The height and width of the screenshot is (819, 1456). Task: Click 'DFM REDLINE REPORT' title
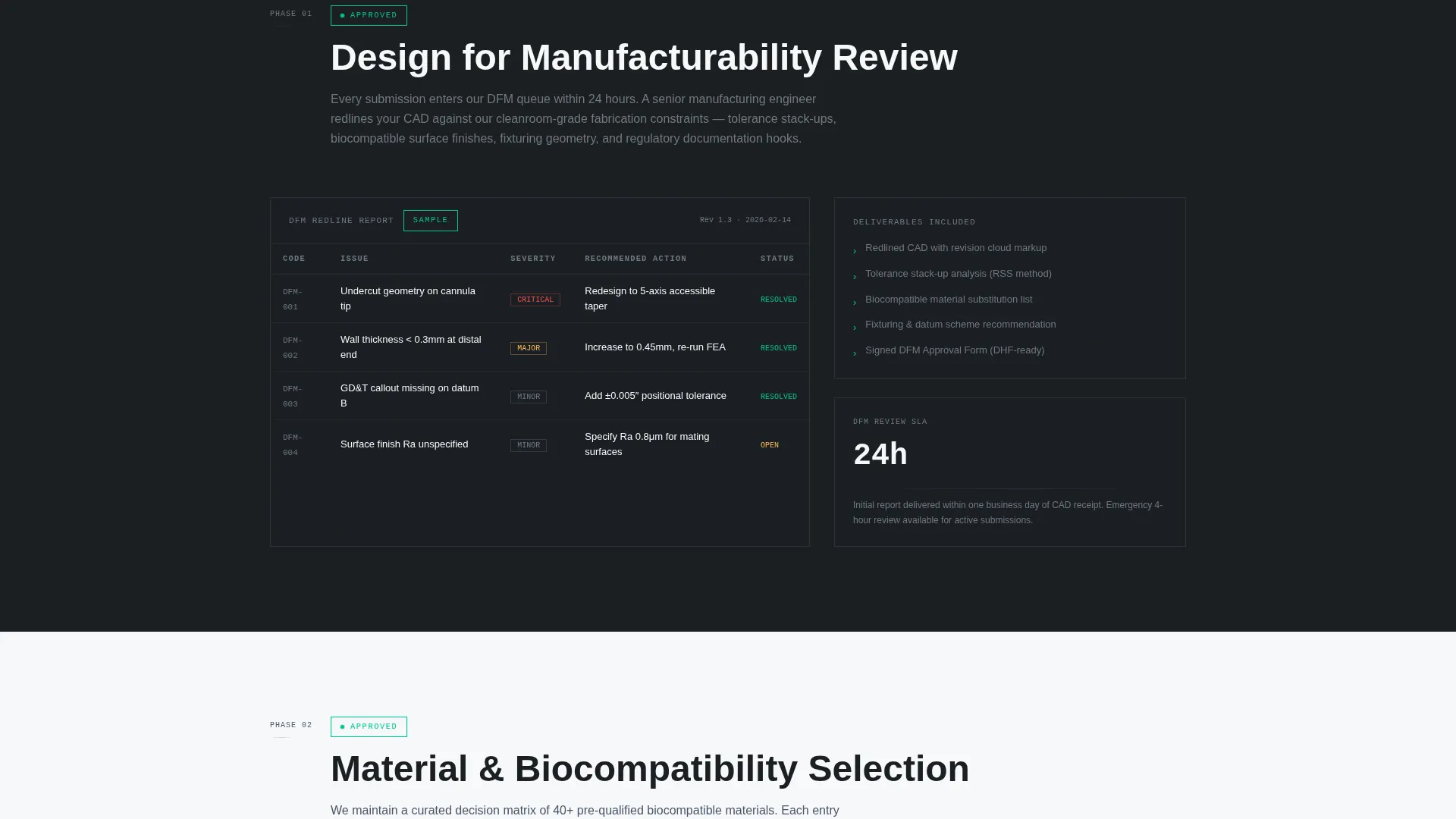341,221
